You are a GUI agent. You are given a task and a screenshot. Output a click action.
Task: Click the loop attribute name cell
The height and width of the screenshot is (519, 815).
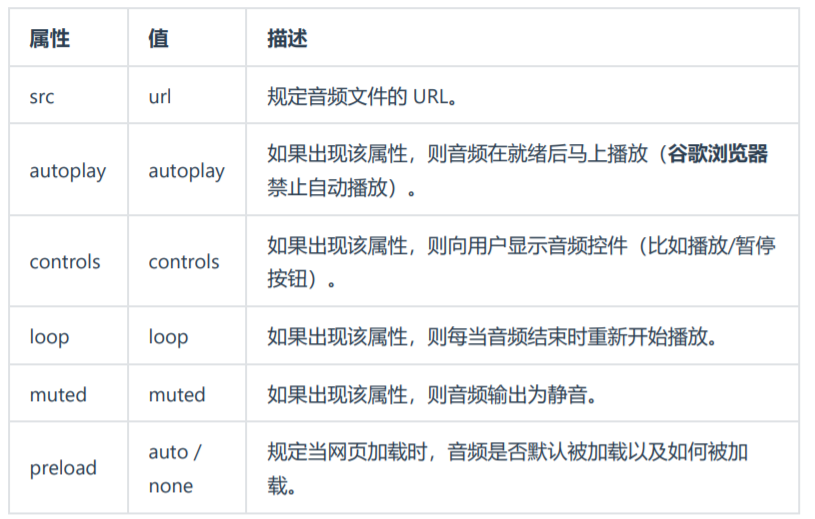(49, 336)
